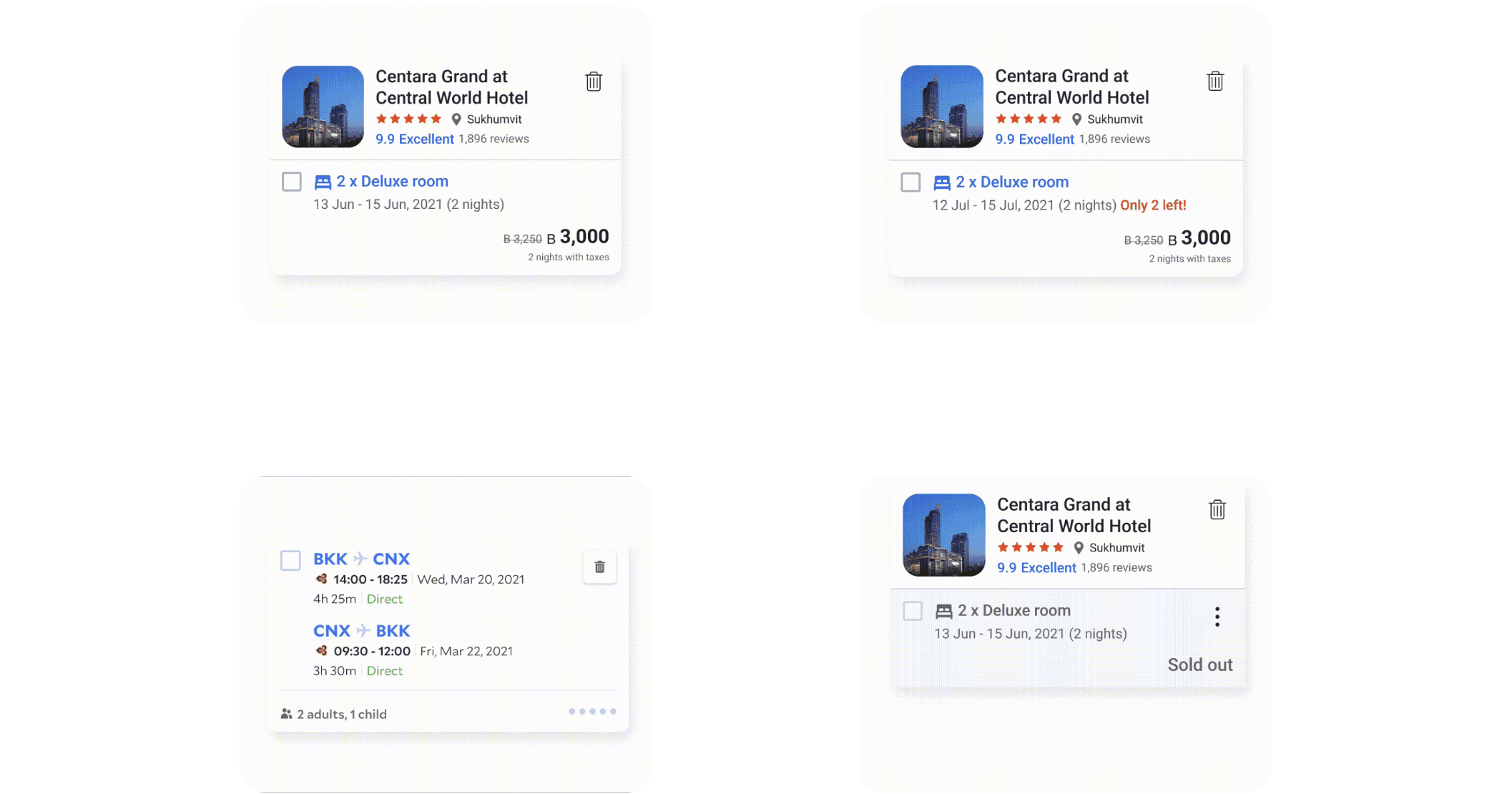The image size is (1512, 794).
Task: Click the five-dot indicator on flight card
Action: click(x=592, y=711)
